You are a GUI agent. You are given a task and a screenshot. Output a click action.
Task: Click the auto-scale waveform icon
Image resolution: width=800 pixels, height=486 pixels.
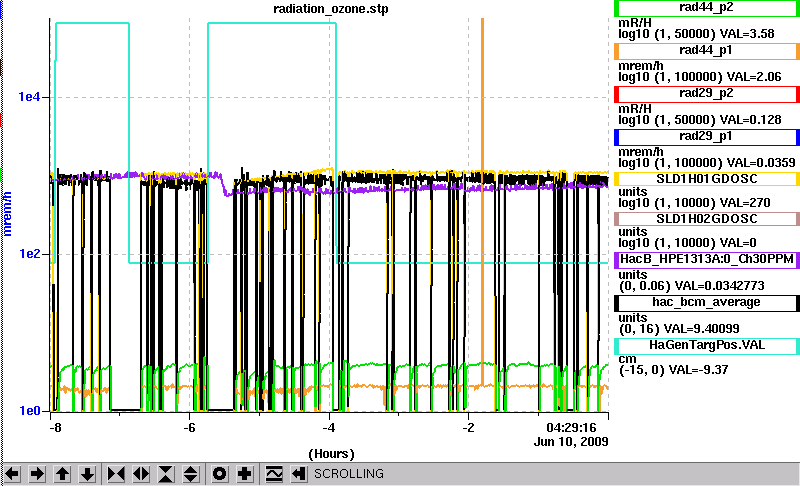coord(274,474)
